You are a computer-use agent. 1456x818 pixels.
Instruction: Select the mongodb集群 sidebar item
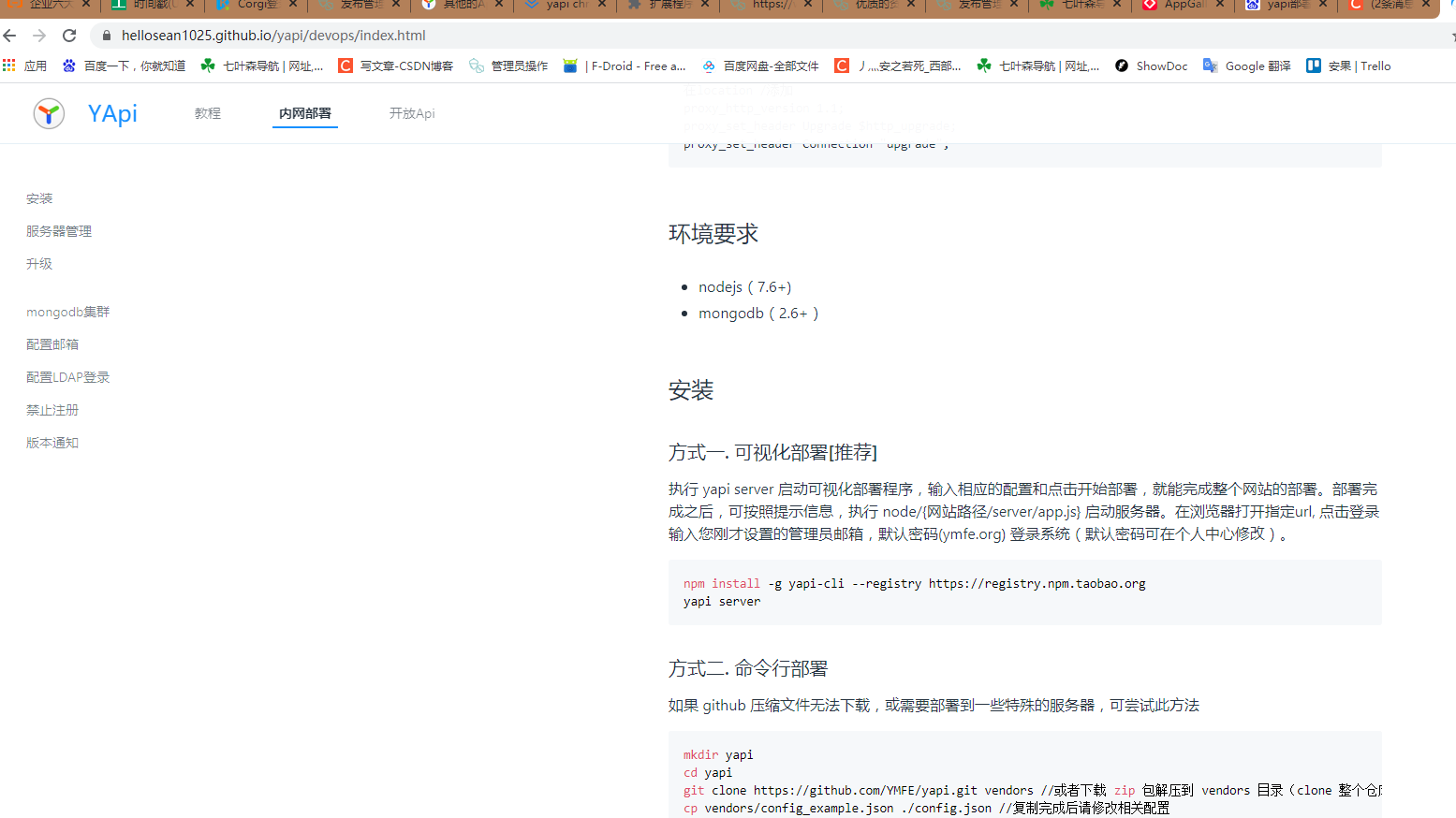(67, 311)
